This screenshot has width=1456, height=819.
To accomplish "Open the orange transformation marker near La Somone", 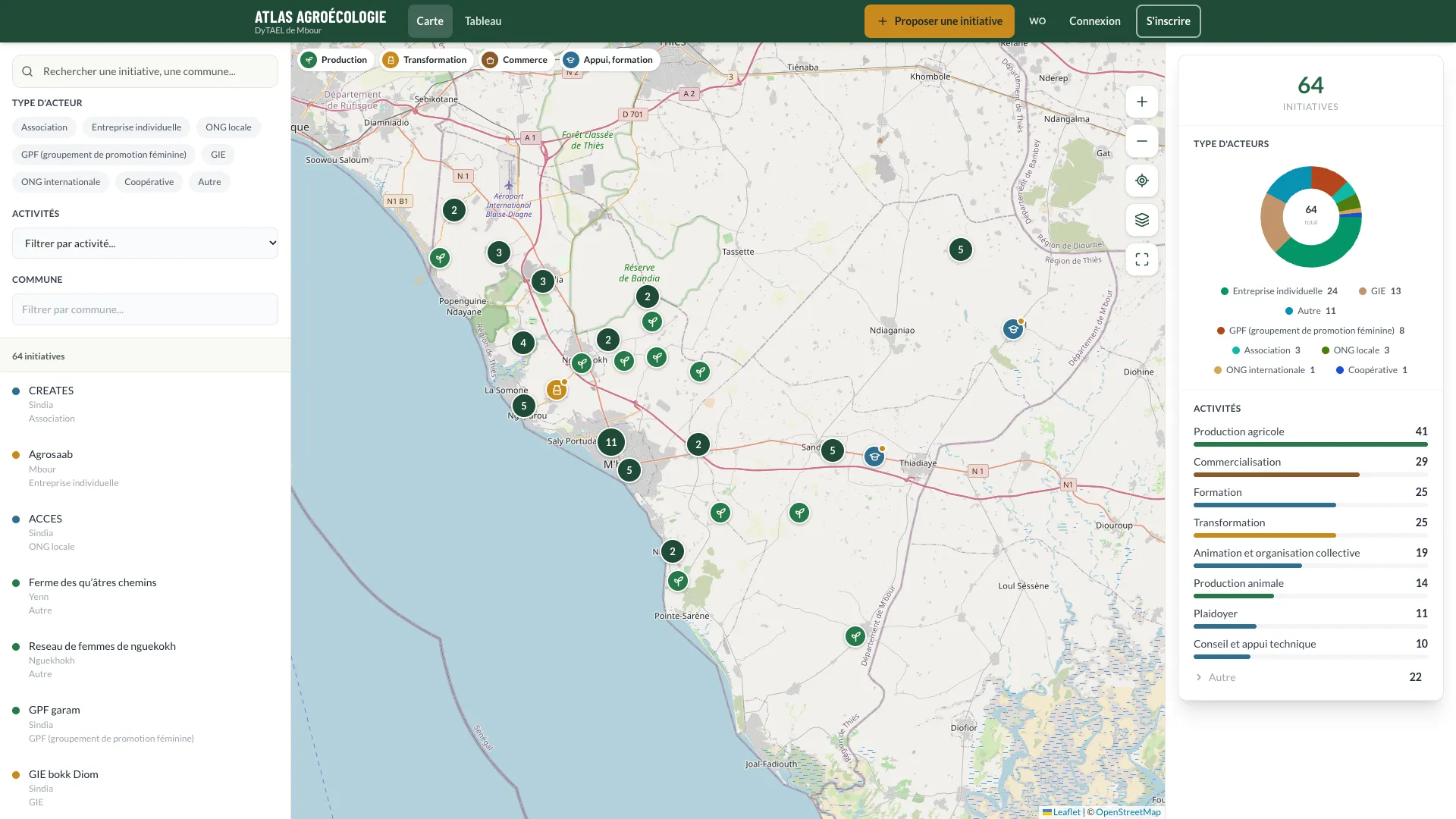I will (557, 390).
